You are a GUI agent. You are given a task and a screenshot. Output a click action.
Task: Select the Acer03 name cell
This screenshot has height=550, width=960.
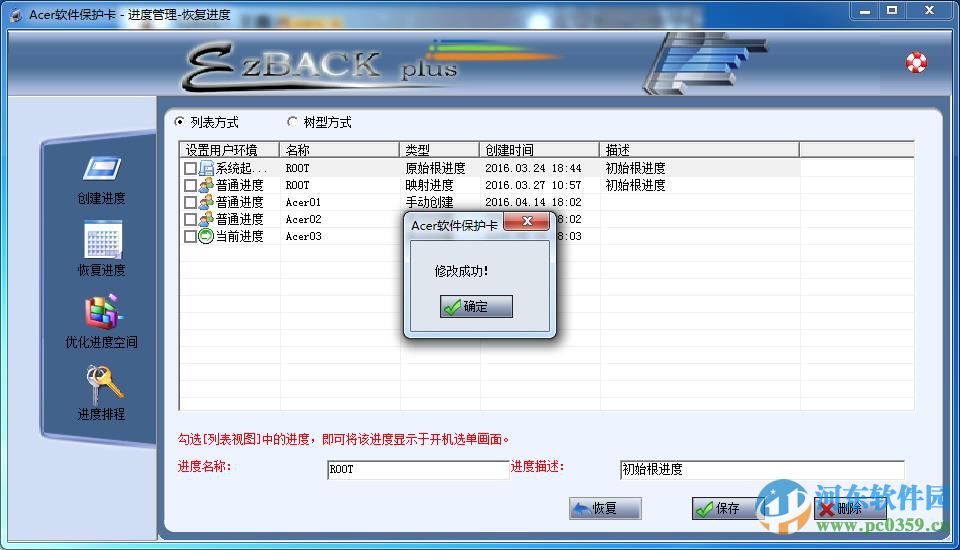point(303,236)
